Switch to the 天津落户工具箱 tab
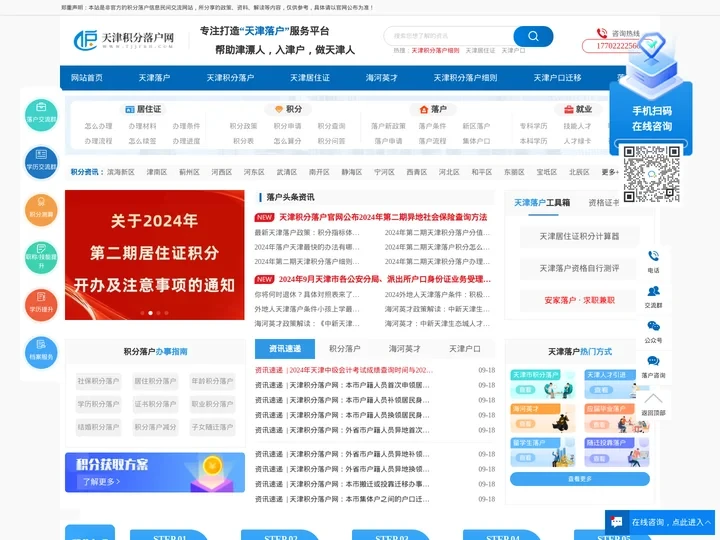This screenshot has width=720, height=540. point(542,202)
